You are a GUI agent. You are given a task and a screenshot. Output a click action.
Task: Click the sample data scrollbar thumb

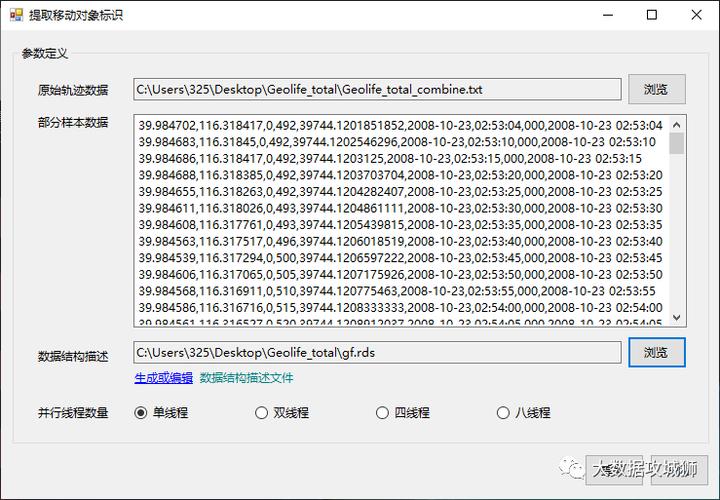click(x=676, y=143)
